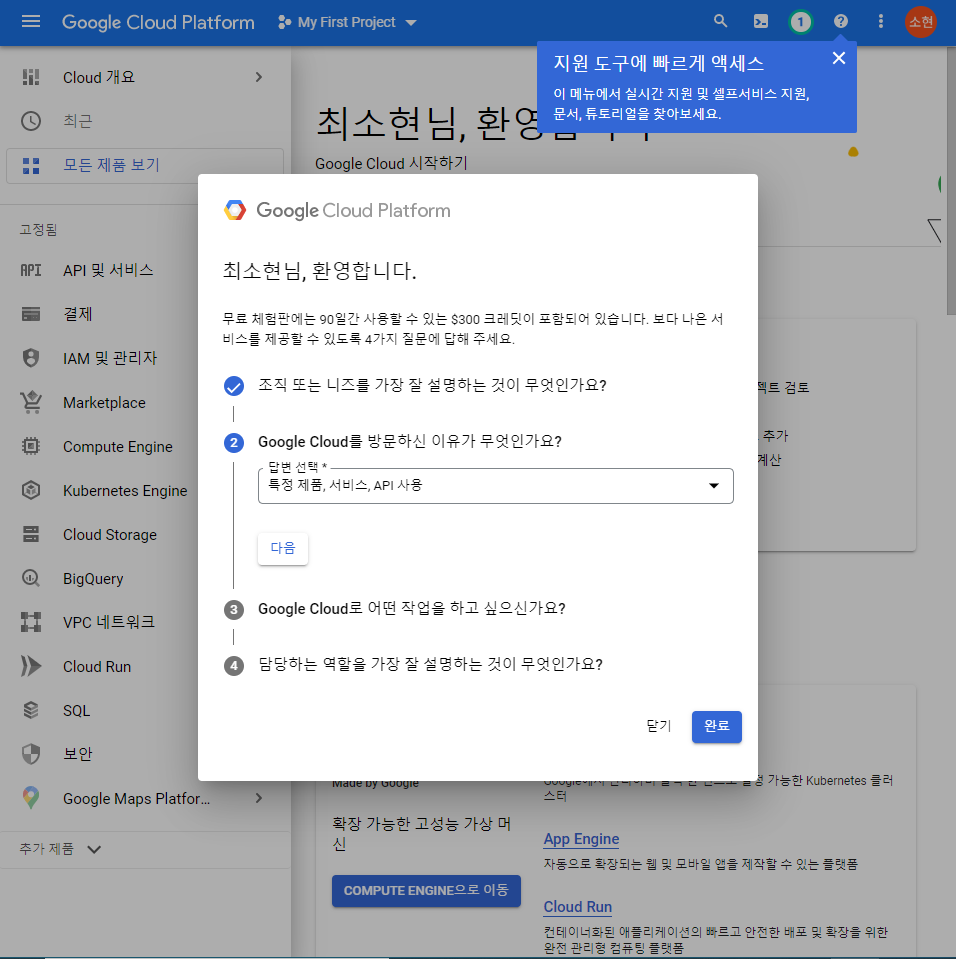Activate Cloud Shell terminal icon
The image size is (956, 959).
(x=760, y=22)
